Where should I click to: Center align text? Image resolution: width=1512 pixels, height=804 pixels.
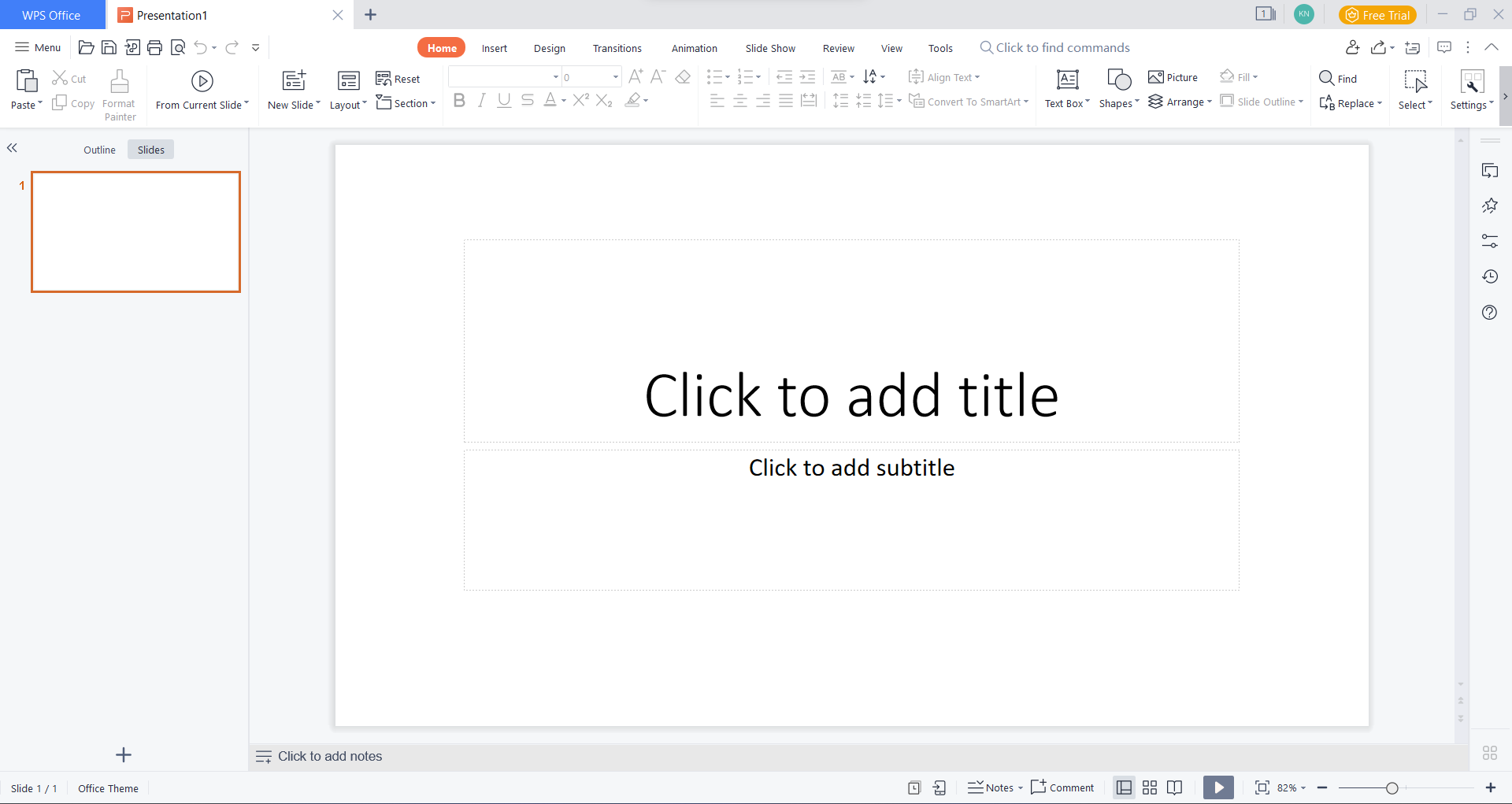point(739,100)
